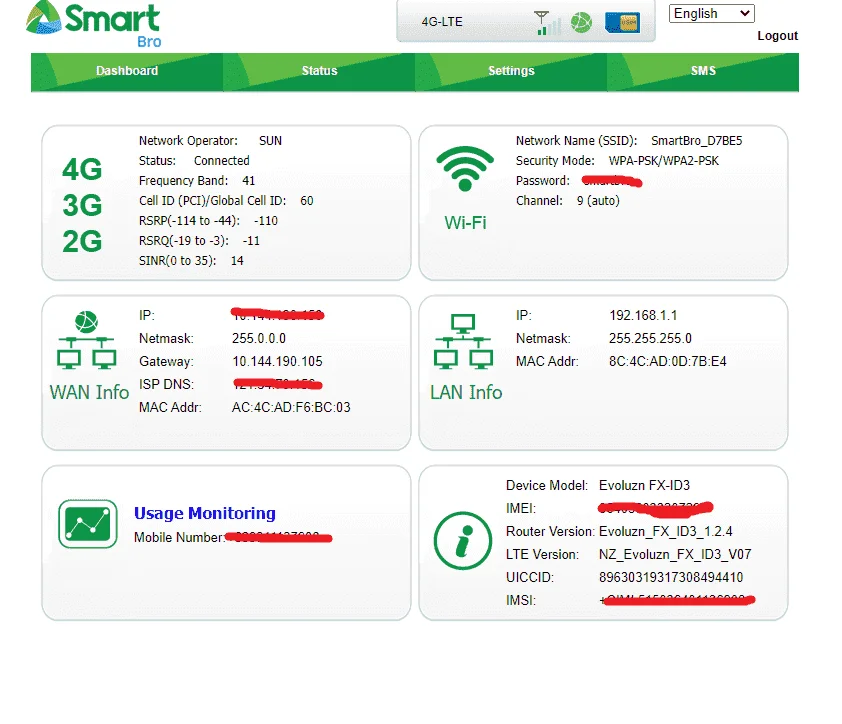This screenshot has width=842, height=724.
Task: Click the WAN netmask 255.0.0.0
Action: 259,338
